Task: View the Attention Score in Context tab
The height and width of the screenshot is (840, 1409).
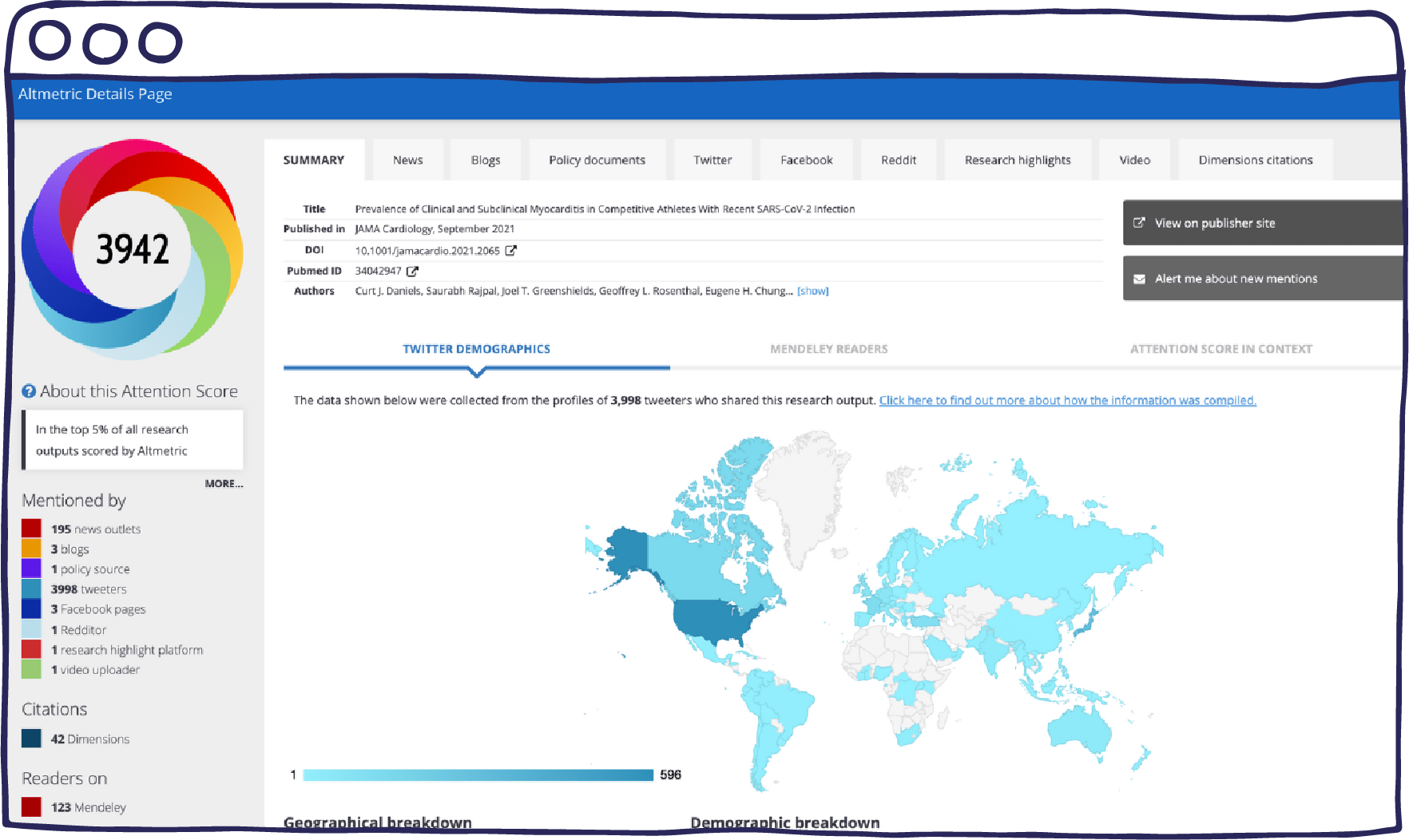Action: pyautogui.click(x=1220, y=349)
